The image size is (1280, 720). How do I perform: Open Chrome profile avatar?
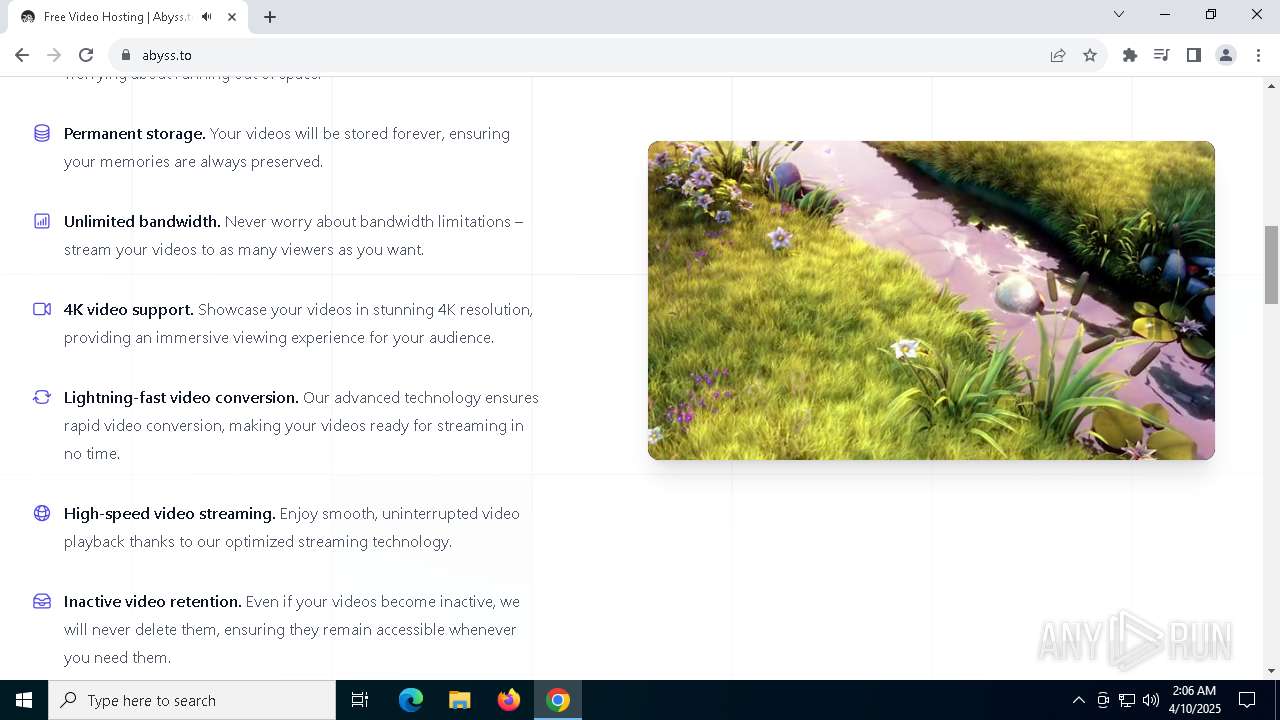pos(1226,55)
